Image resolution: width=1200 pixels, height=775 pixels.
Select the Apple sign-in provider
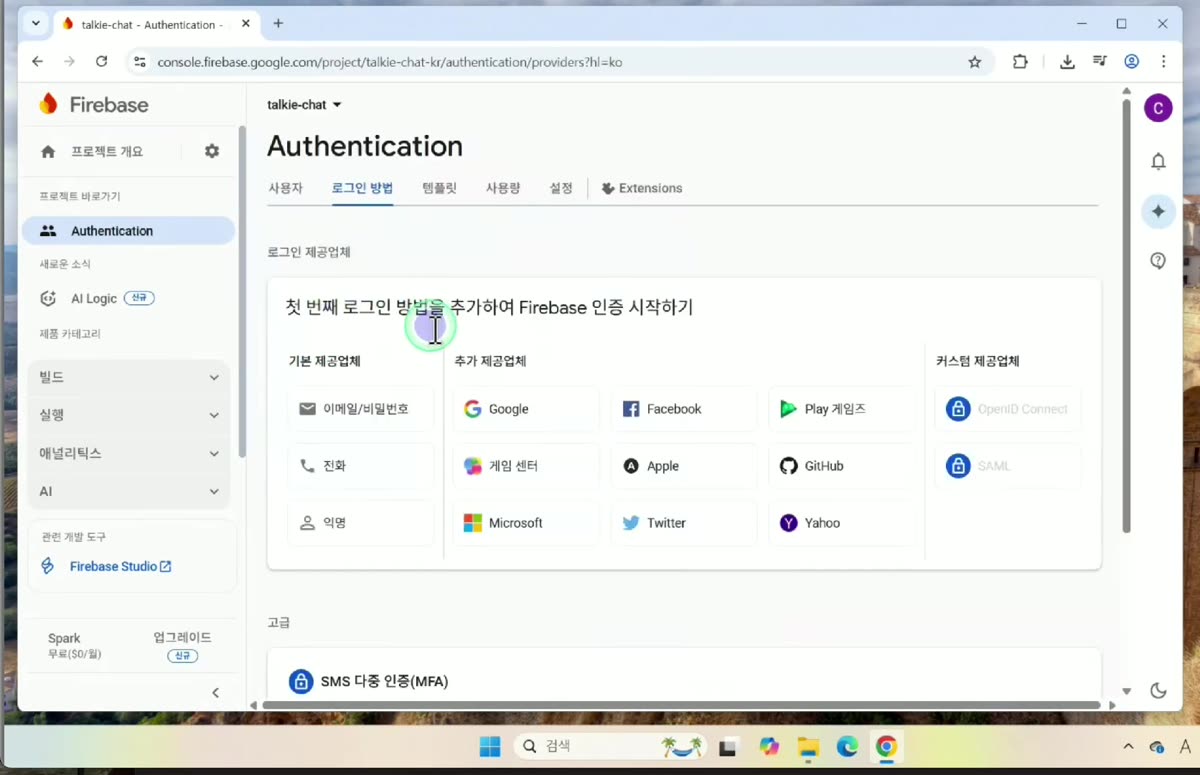683,466
